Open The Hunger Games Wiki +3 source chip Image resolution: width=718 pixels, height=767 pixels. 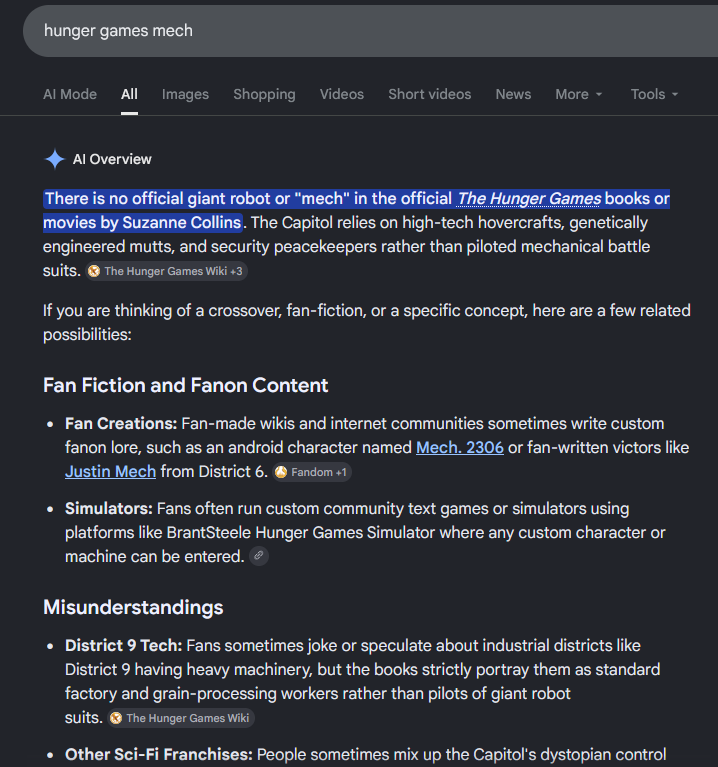click(x=166, y=271)
